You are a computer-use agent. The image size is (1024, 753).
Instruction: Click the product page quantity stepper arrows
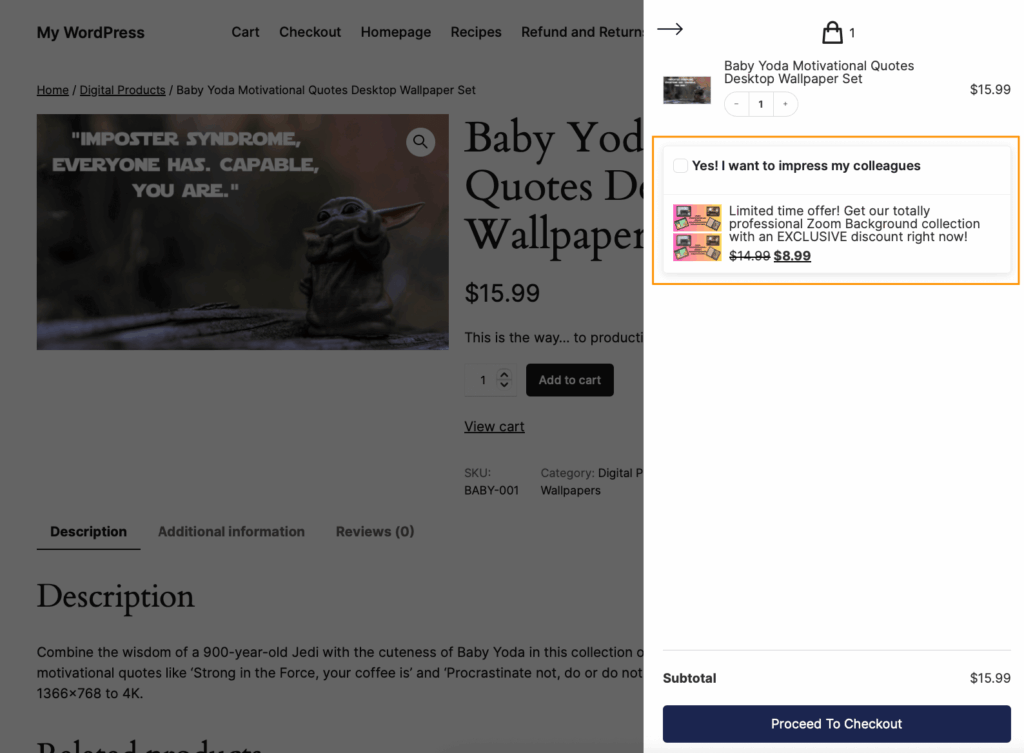(504, 379)
